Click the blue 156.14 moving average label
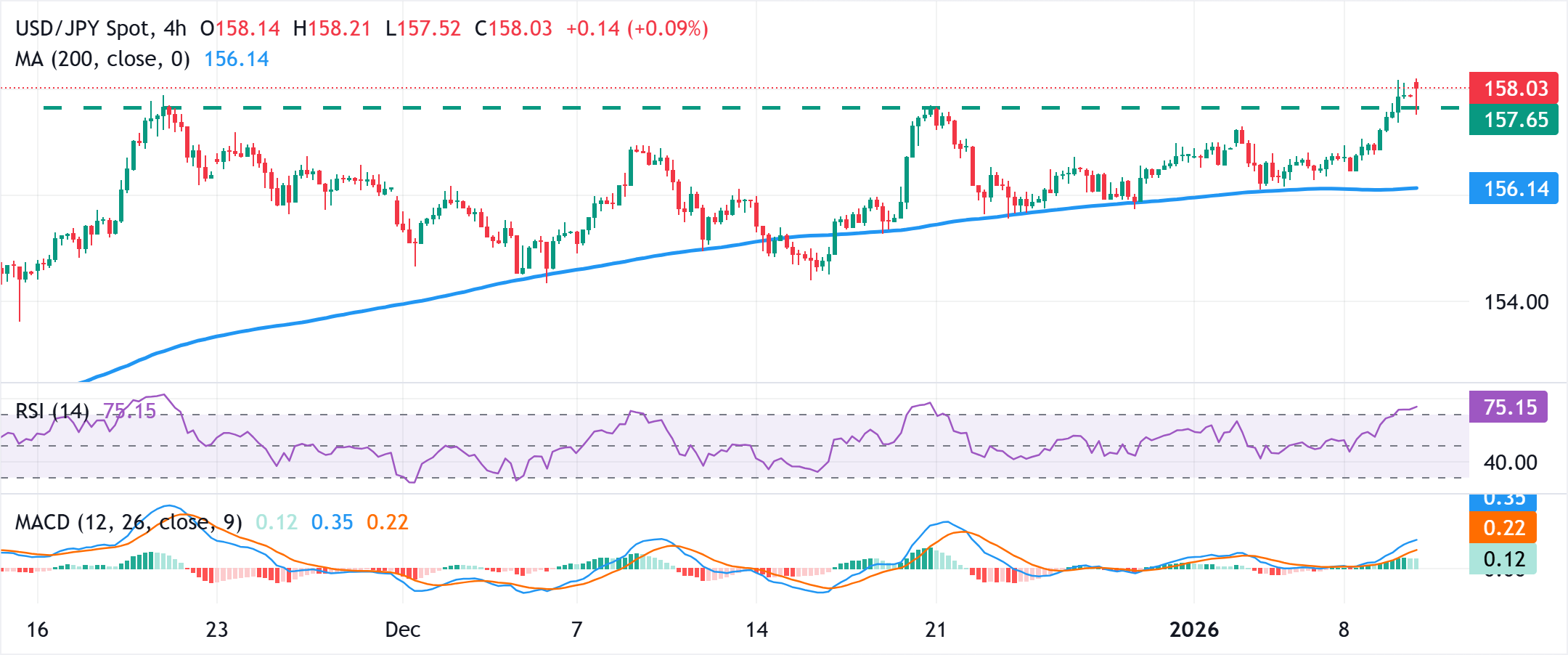1568x655 pixels. click(x=1514, y=188)
